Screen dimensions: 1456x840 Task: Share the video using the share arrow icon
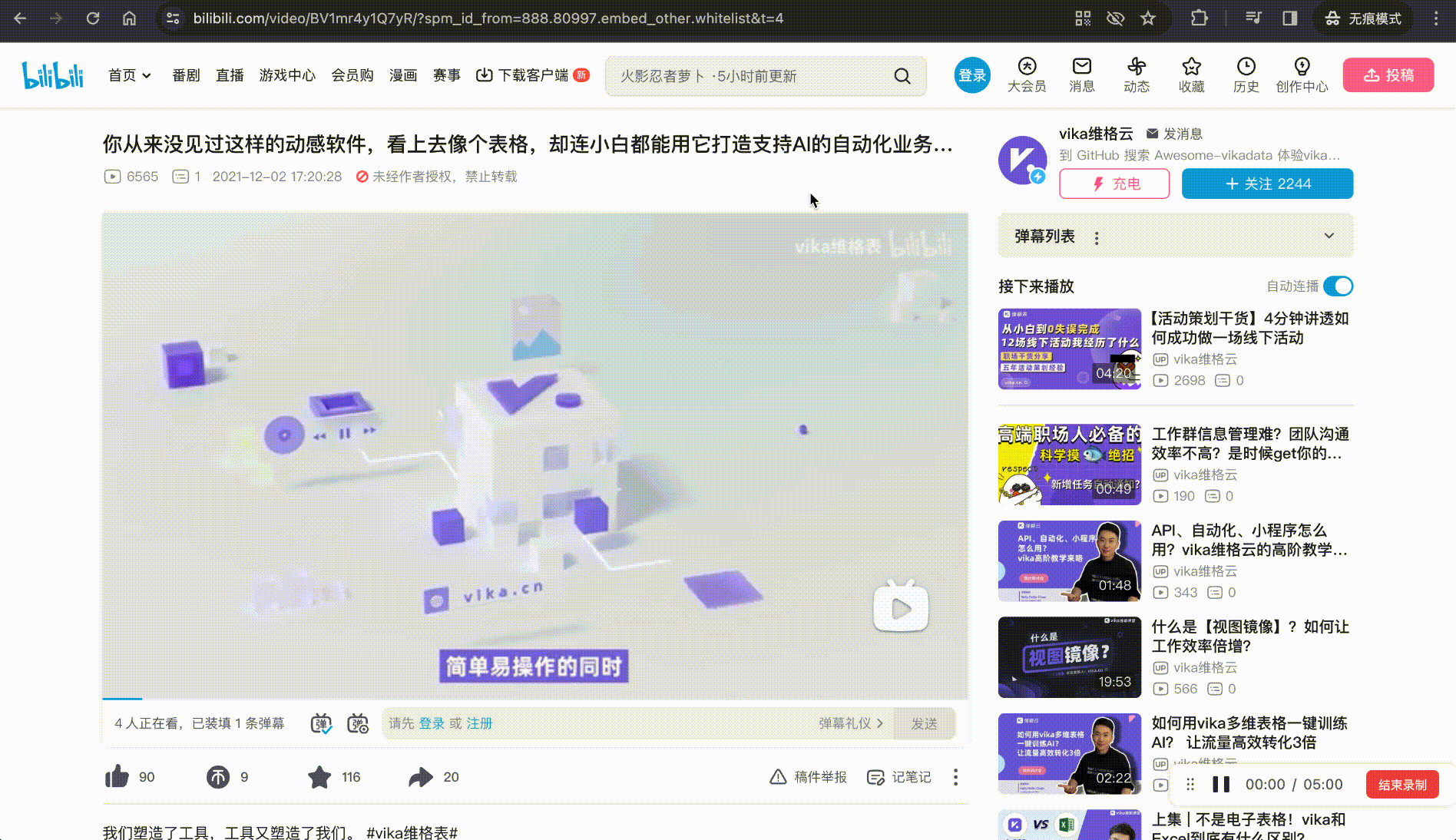pyautogui.click(x=420, y=776)
